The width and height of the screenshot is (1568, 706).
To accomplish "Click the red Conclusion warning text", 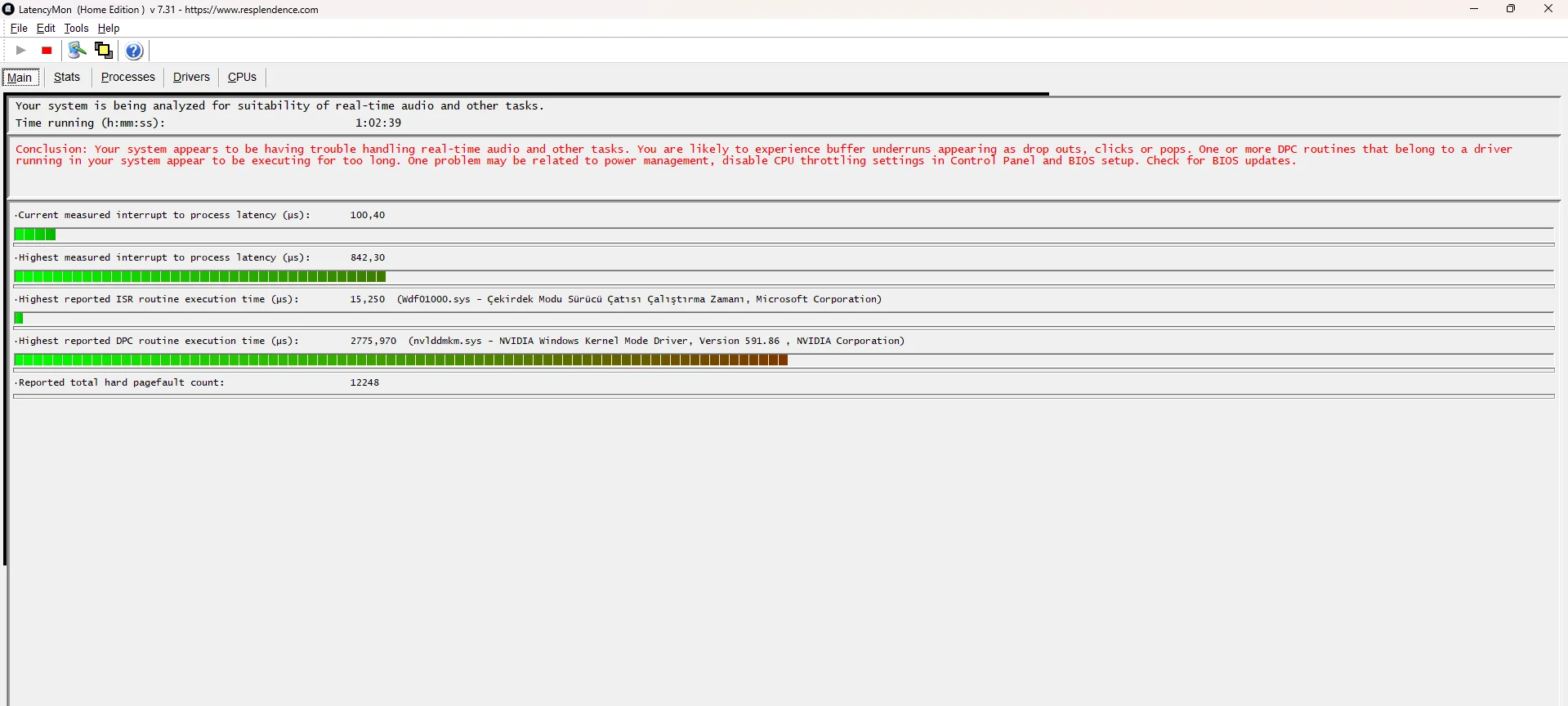I will (764, 155).
